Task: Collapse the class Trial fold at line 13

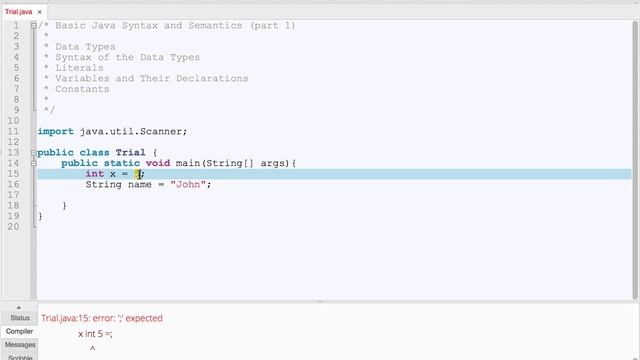Action: tap(33, 153)
